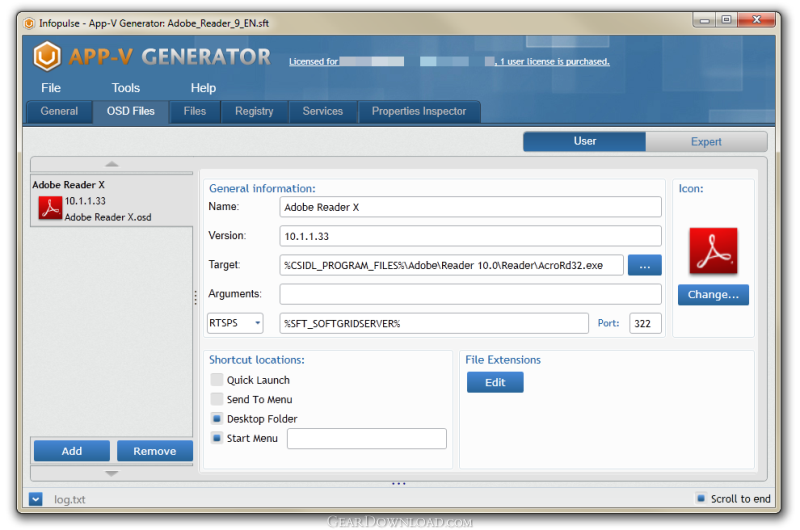Viewport: 800px width, 530px height.
Task: Switch to Expert mode
Action: [706, 141]
